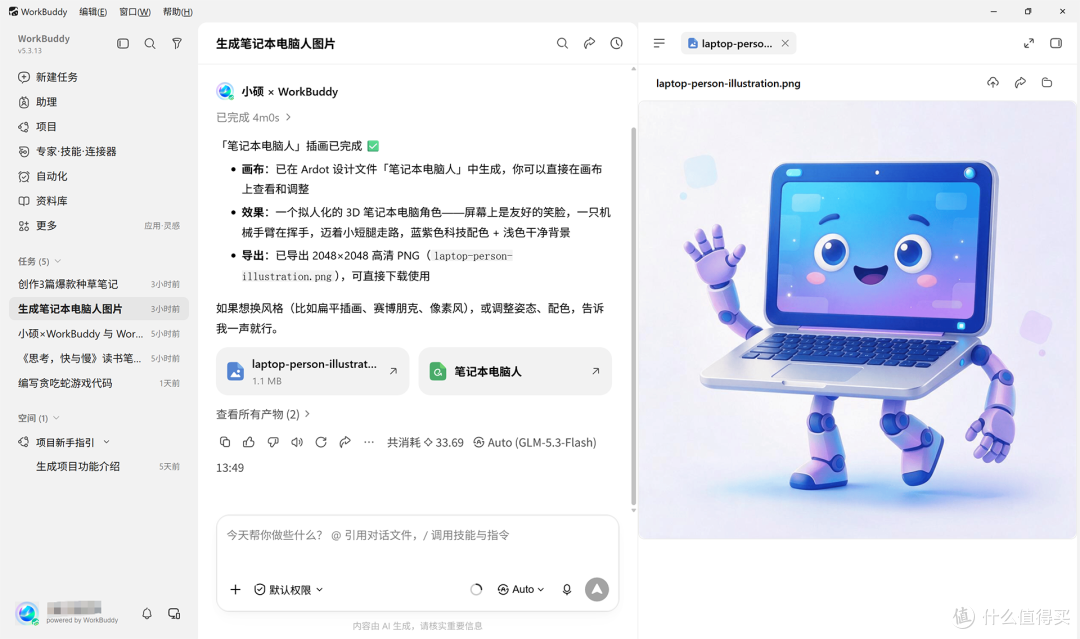Open the 笔记本电脑人 canvas card
1080x639 pixels.
coord(515,371)
